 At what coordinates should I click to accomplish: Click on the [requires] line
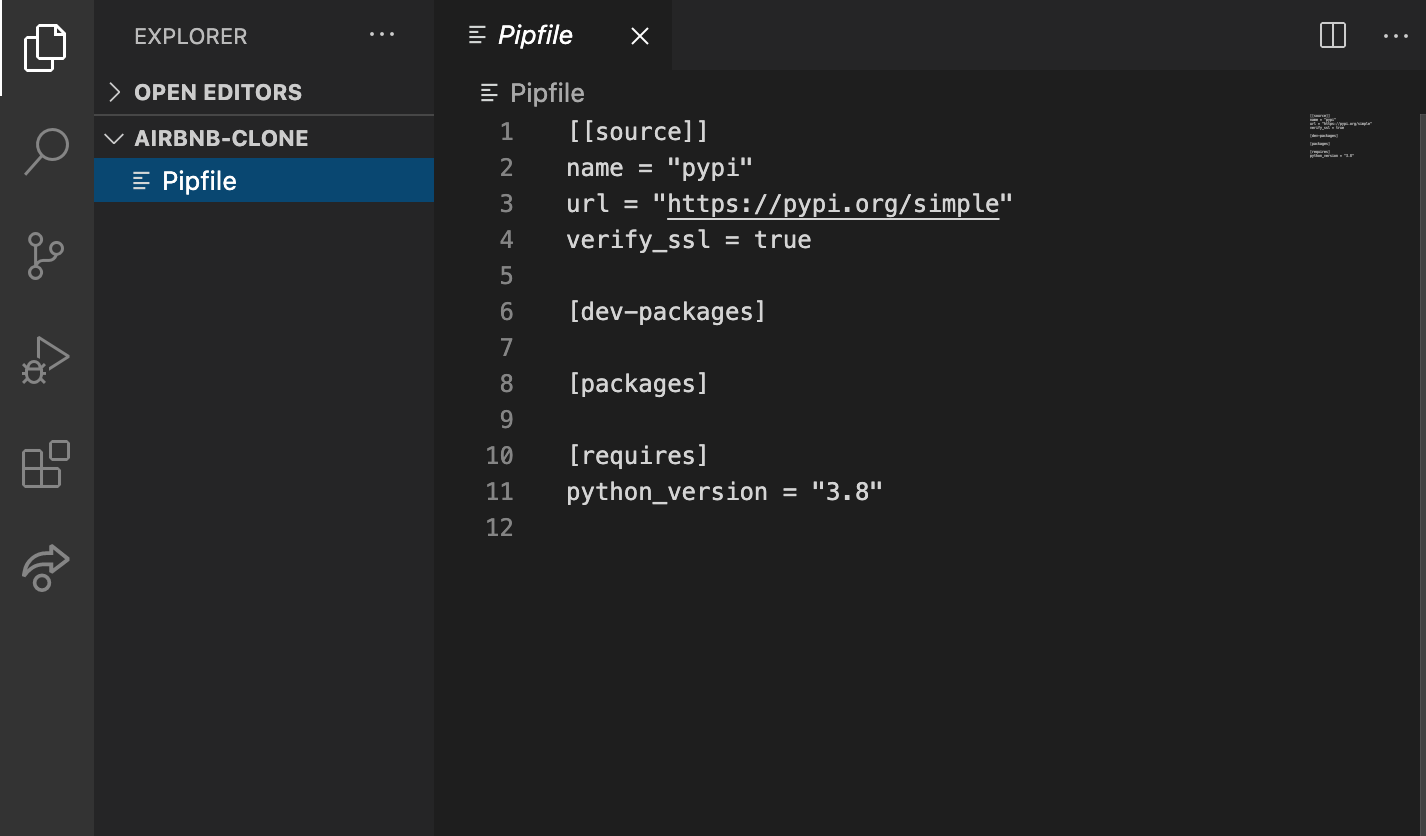(x=638, y=456)
